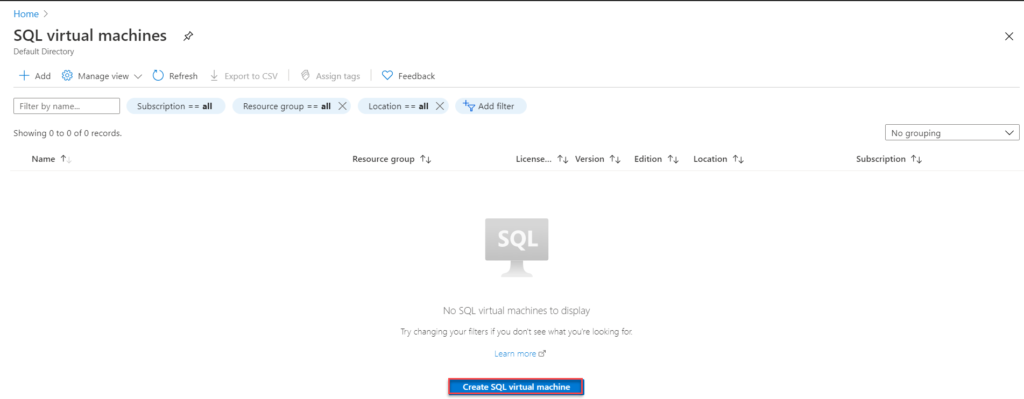Click Assign tags in toolbar

point(330,76)
